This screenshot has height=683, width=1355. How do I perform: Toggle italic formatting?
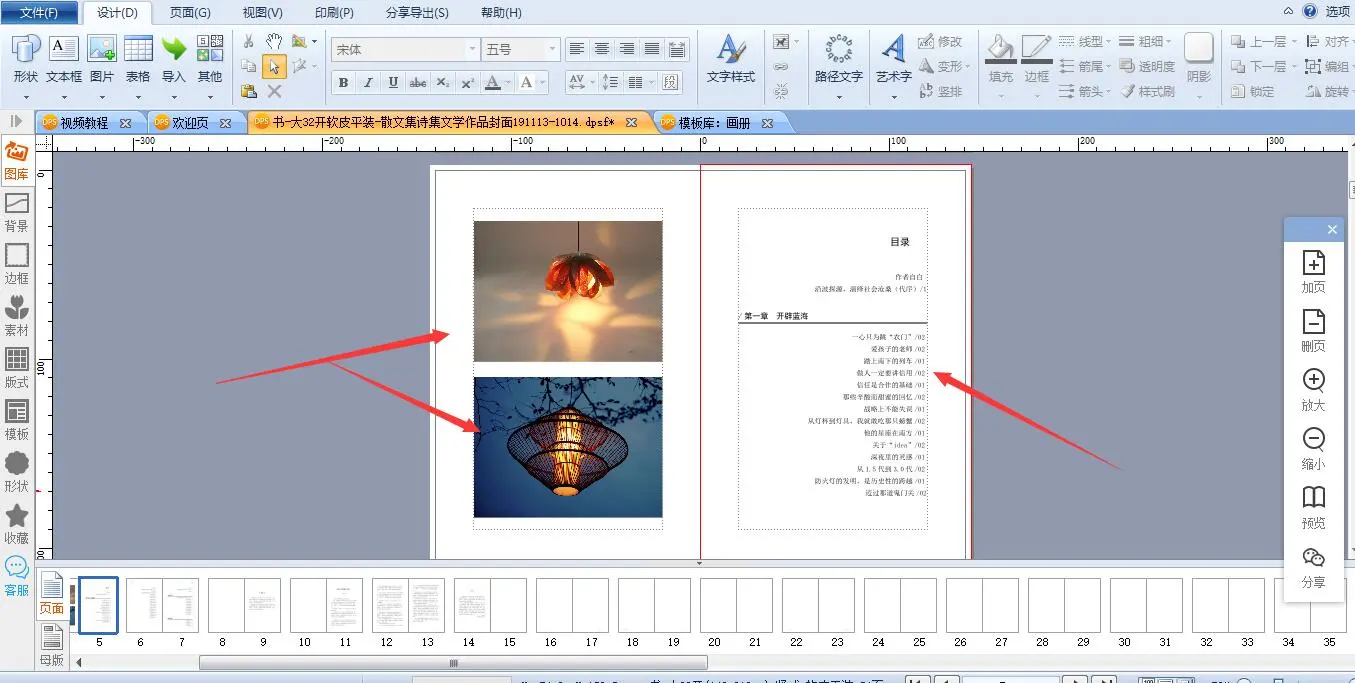[368, 83]
